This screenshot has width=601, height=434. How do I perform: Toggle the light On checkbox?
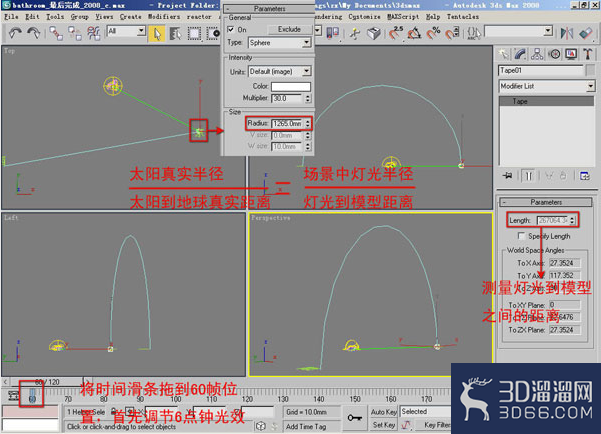tap(231, 29)
